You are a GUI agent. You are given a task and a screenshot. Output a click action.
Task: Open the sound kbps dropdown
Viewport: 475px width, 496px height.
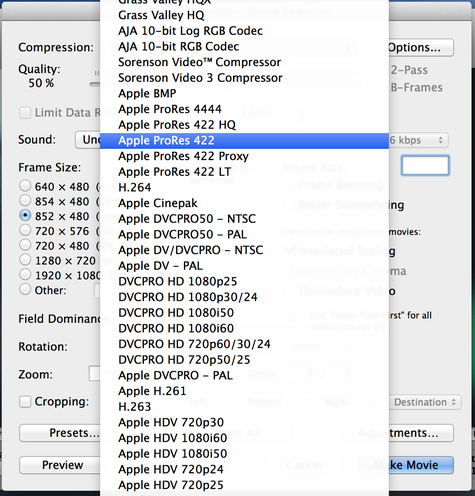point(418,140)
